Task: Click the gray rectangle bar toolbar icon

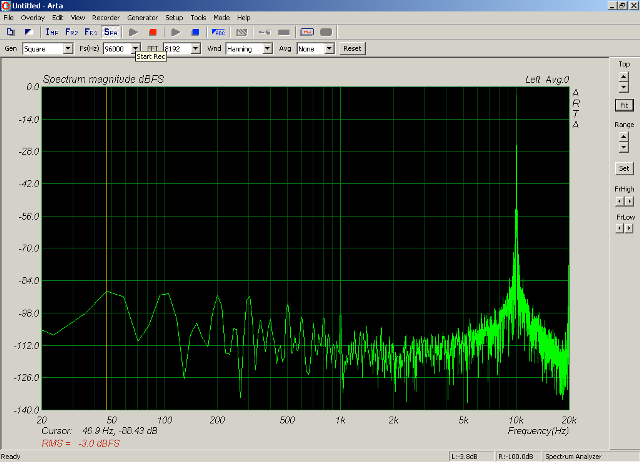Action: point(284,32)
